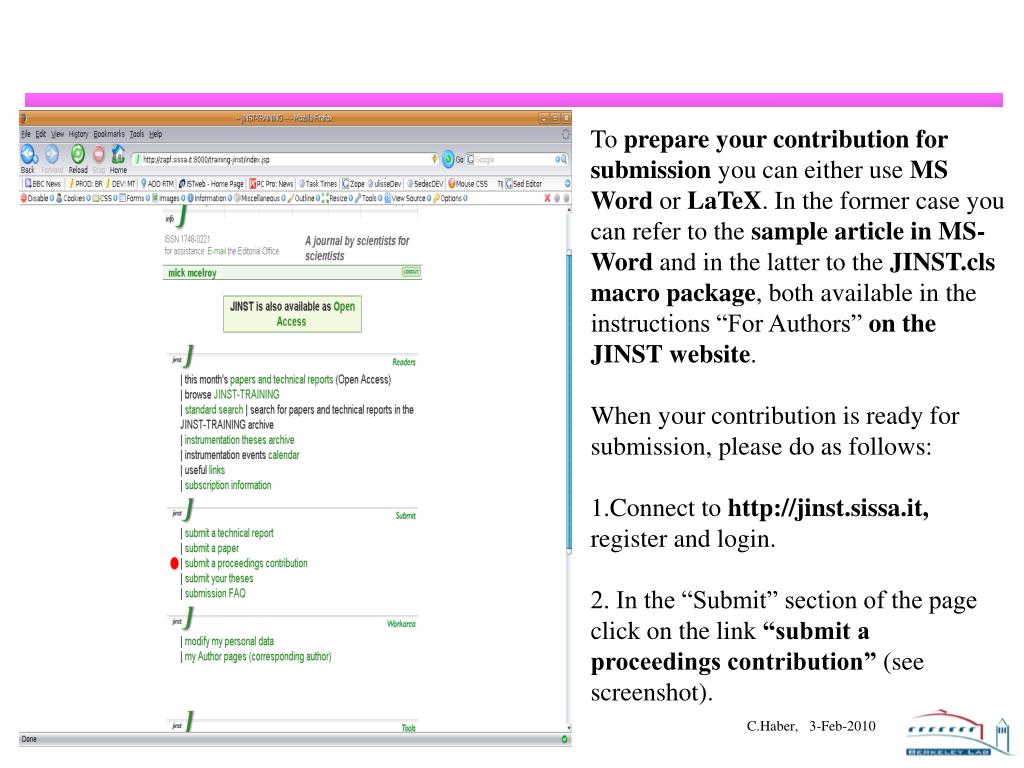Click the status icon in the status bar
This screenshot has height=768, width=1024.
tap(564, 739)
